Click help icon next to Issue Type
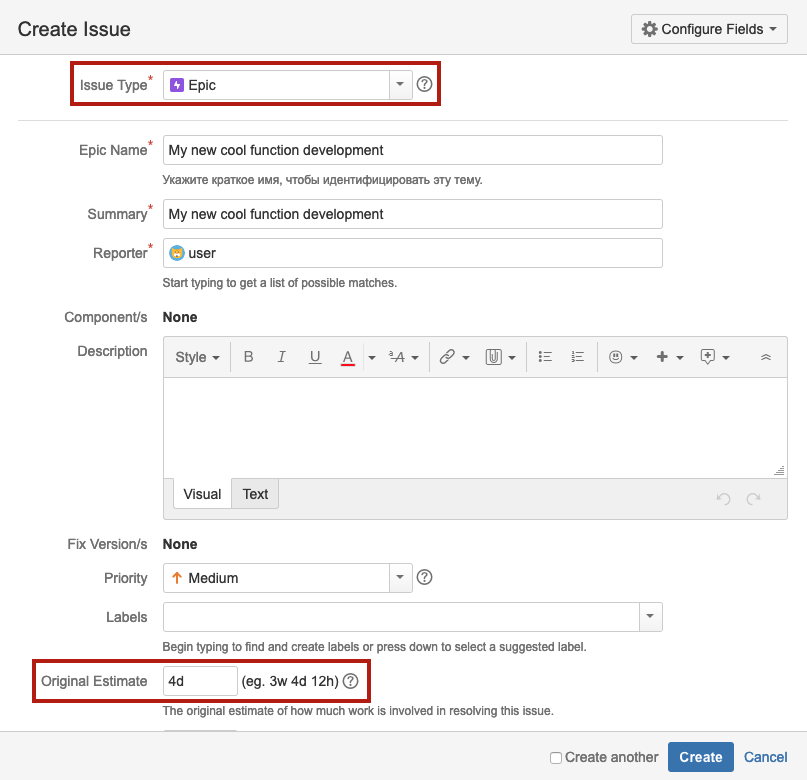This screenshot has width=807, height=780. tap(424, 85)
